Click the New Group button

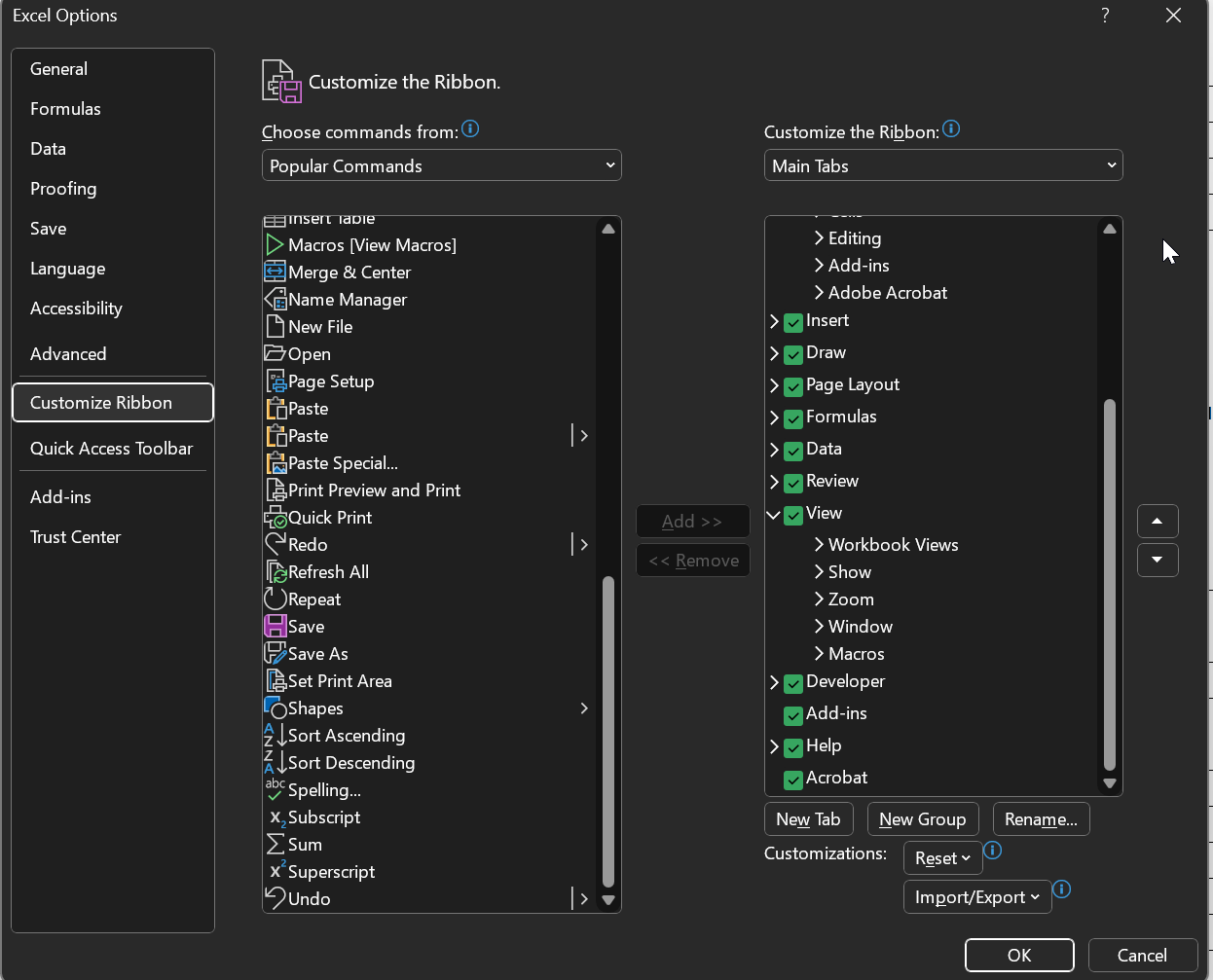click(923, 819)
